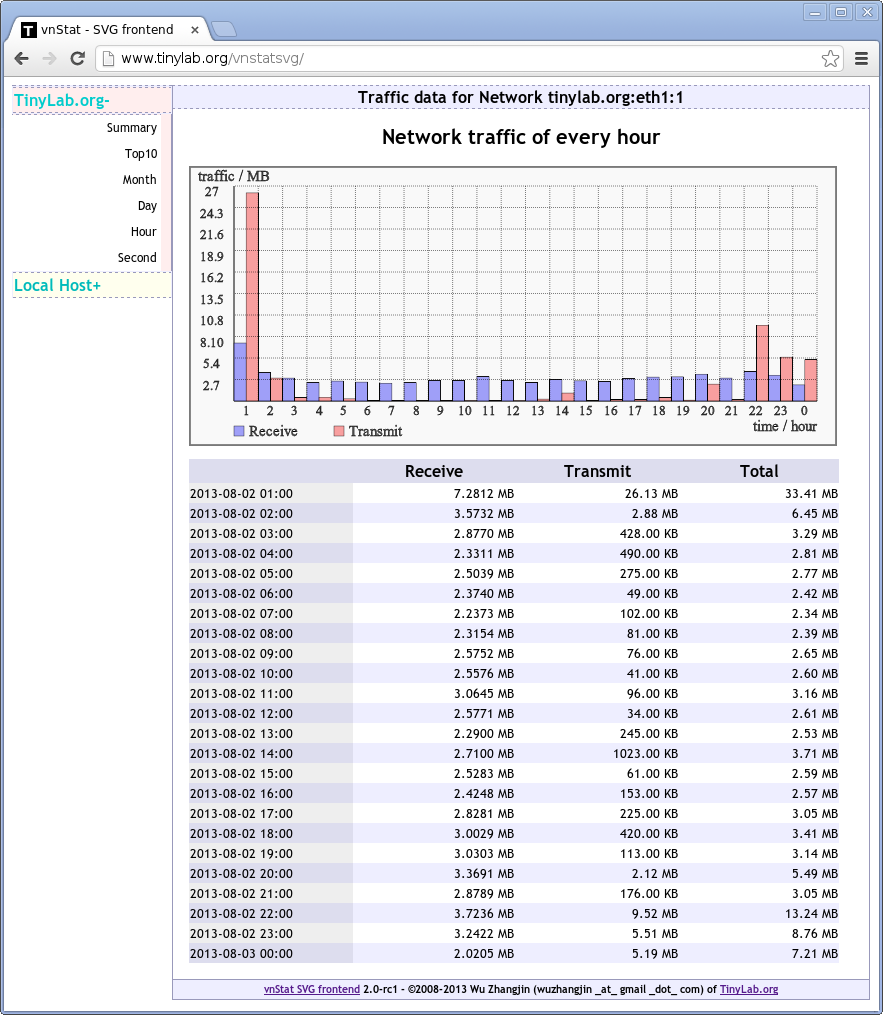Viewport: 883px width, 1015px height.
Task: Click the browser forward arrow button
Action: point(49,59)
